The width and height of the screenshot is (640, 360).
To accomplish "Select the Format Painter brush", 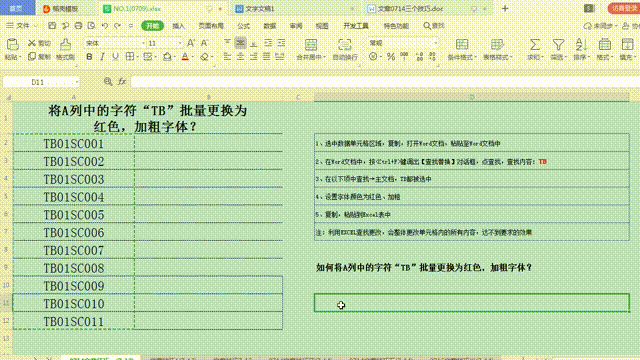I will click(65, 44).
